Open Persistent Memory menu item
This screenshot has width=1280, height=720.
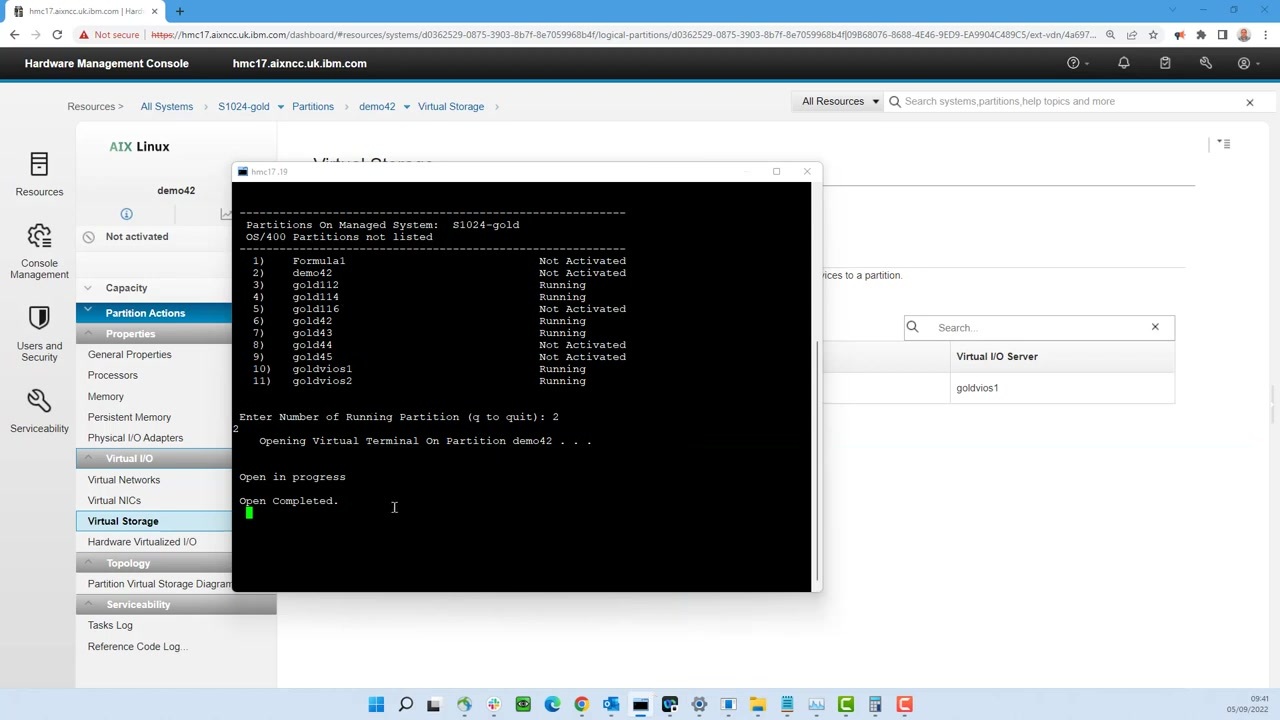129,417
